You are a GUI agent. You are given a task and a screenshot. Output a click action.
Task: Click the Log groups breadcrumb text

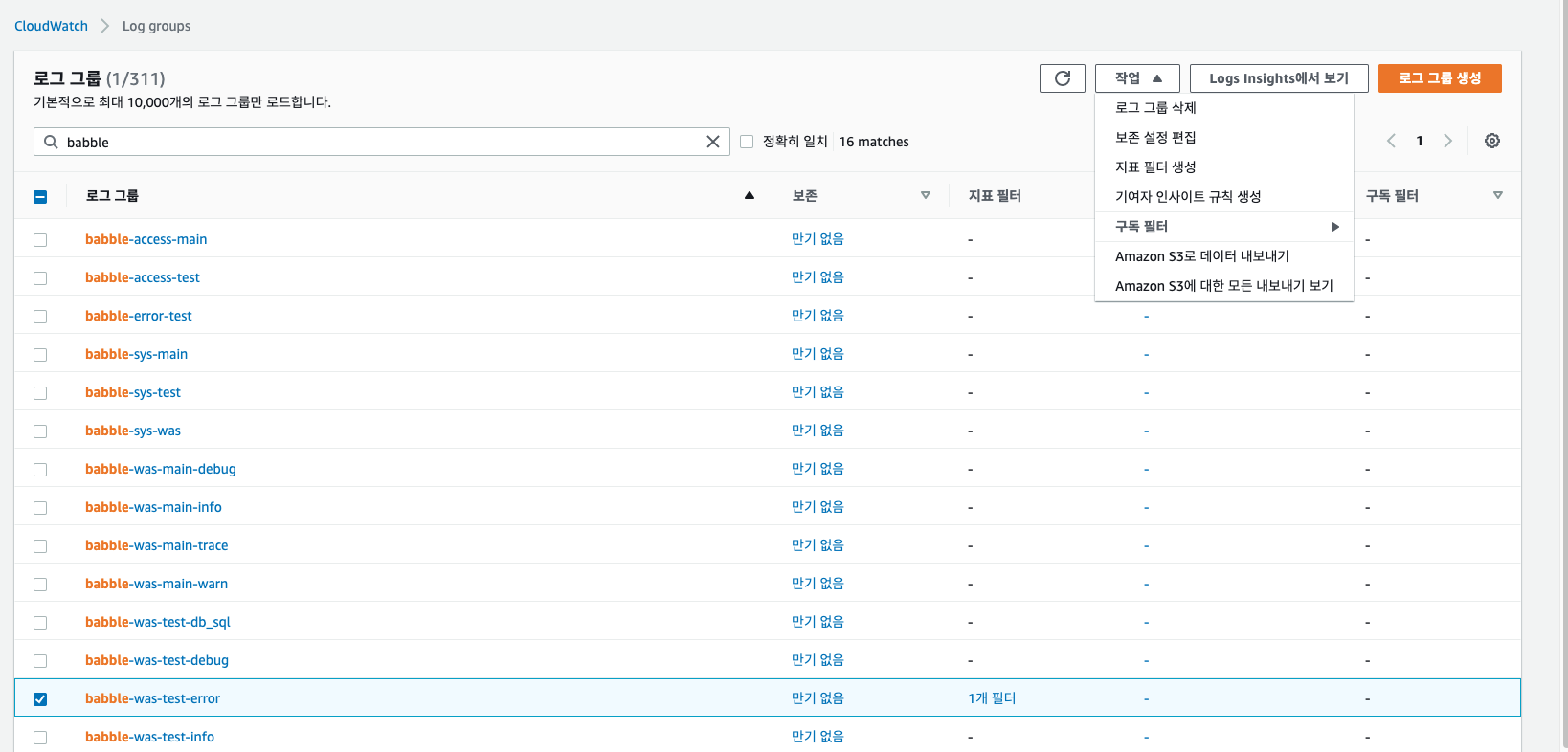click(x=156, y=26)
